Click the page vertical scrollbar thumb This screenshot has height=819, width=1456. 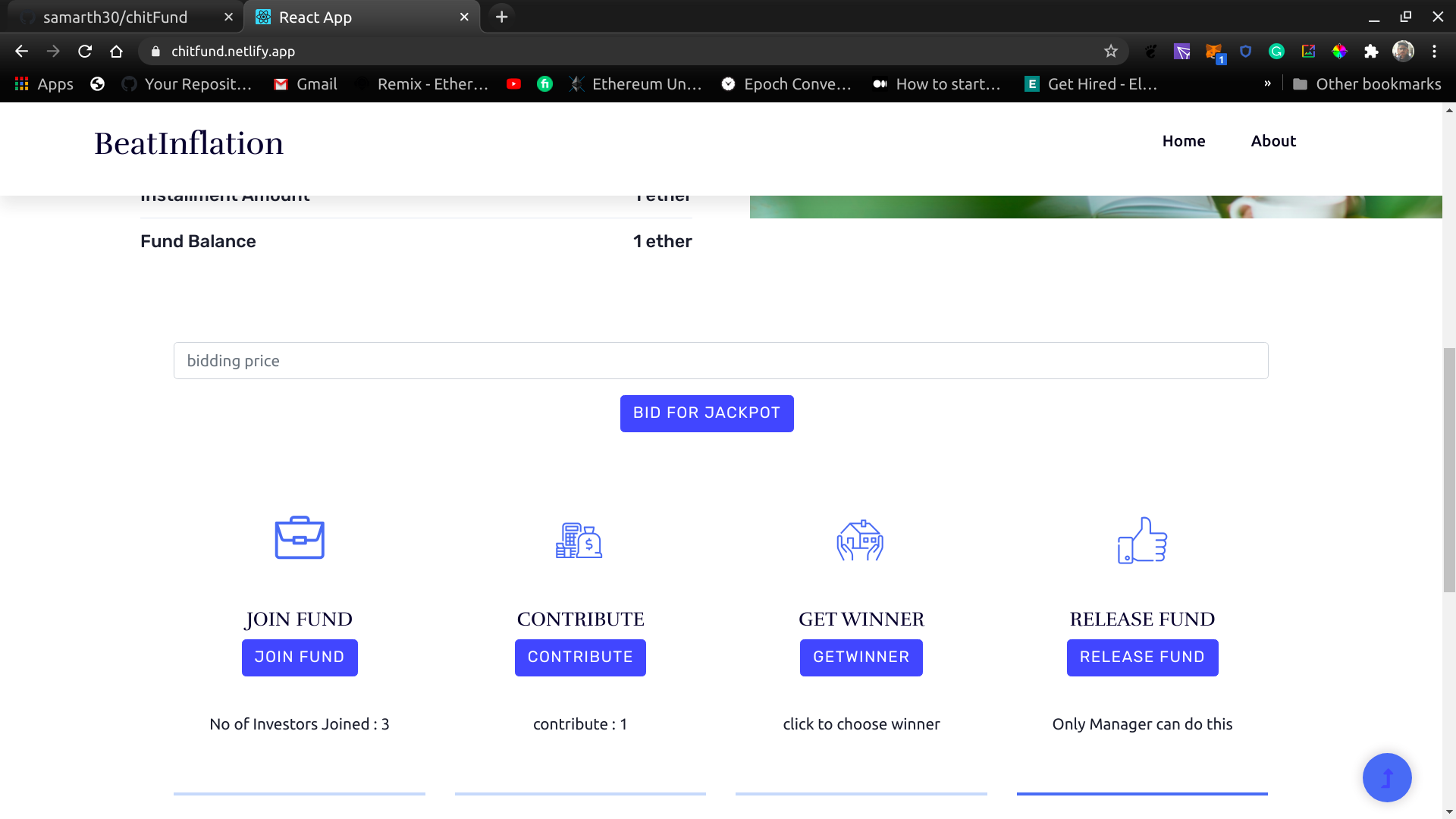[x=1449, y=470]
